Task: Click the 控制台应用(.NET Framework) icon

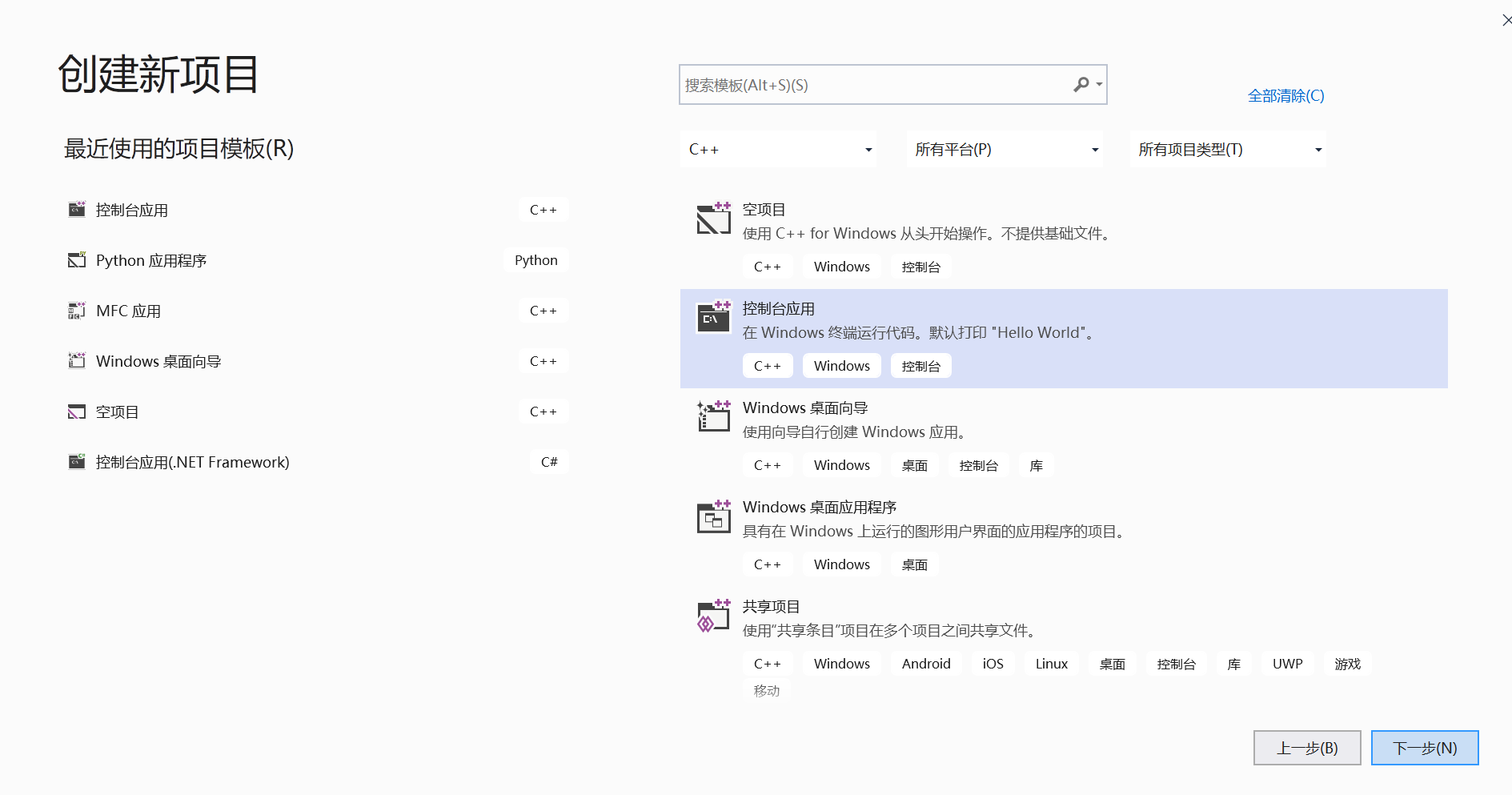Action: pyautogui.click(x=77, y=461)
